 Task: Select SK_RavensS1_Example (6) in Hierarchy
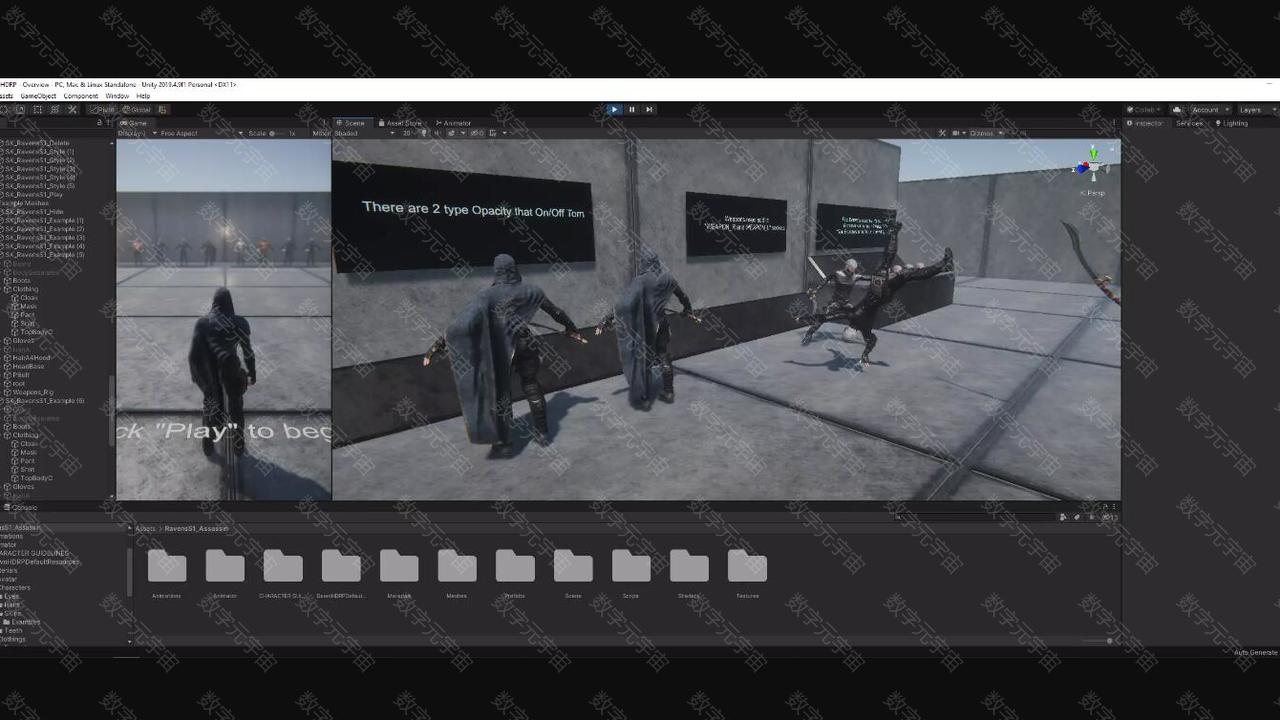point(44,401)
